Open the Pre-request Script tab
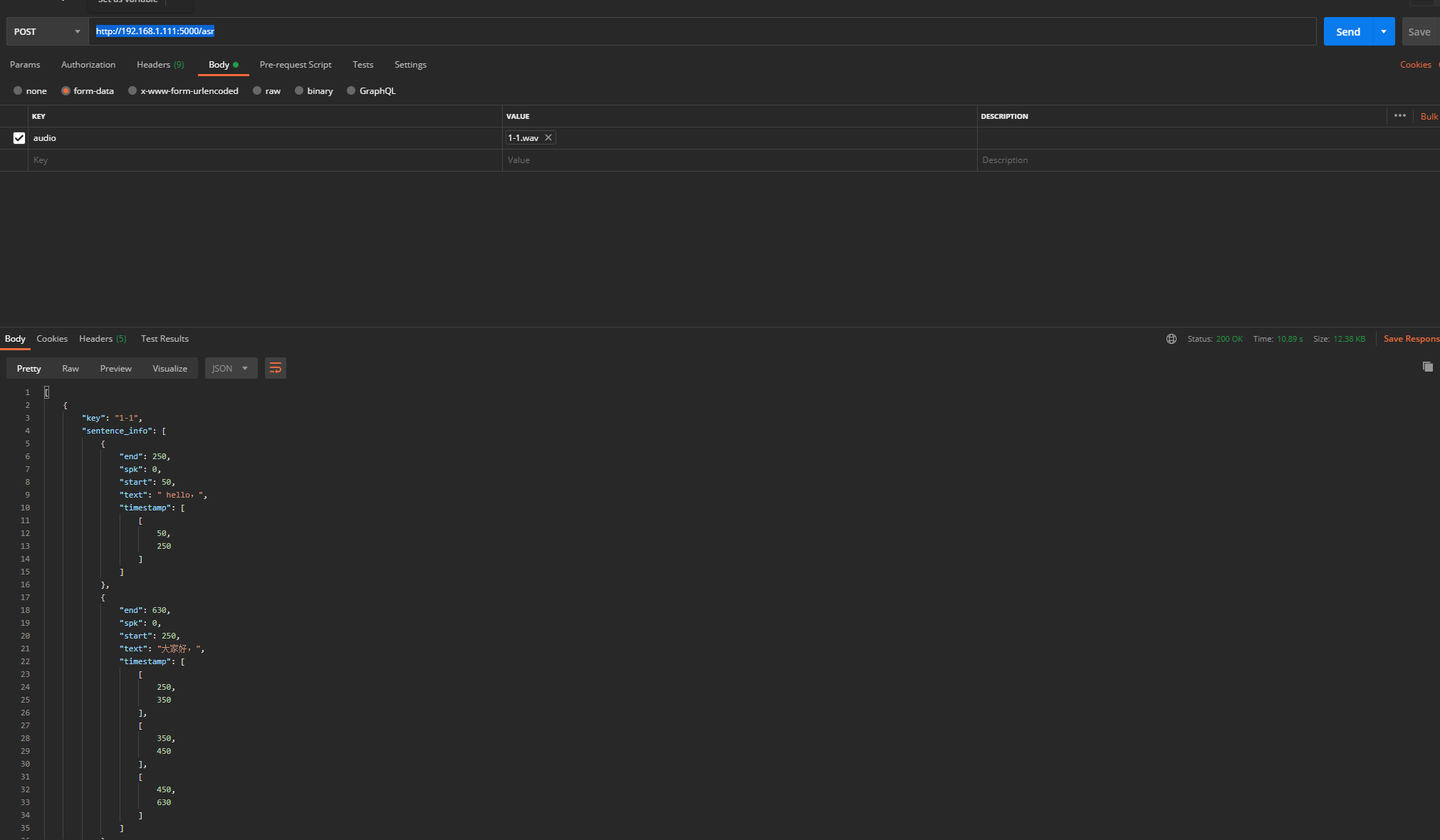Viewport: 1440px width, 840px height. coord(295,64)
